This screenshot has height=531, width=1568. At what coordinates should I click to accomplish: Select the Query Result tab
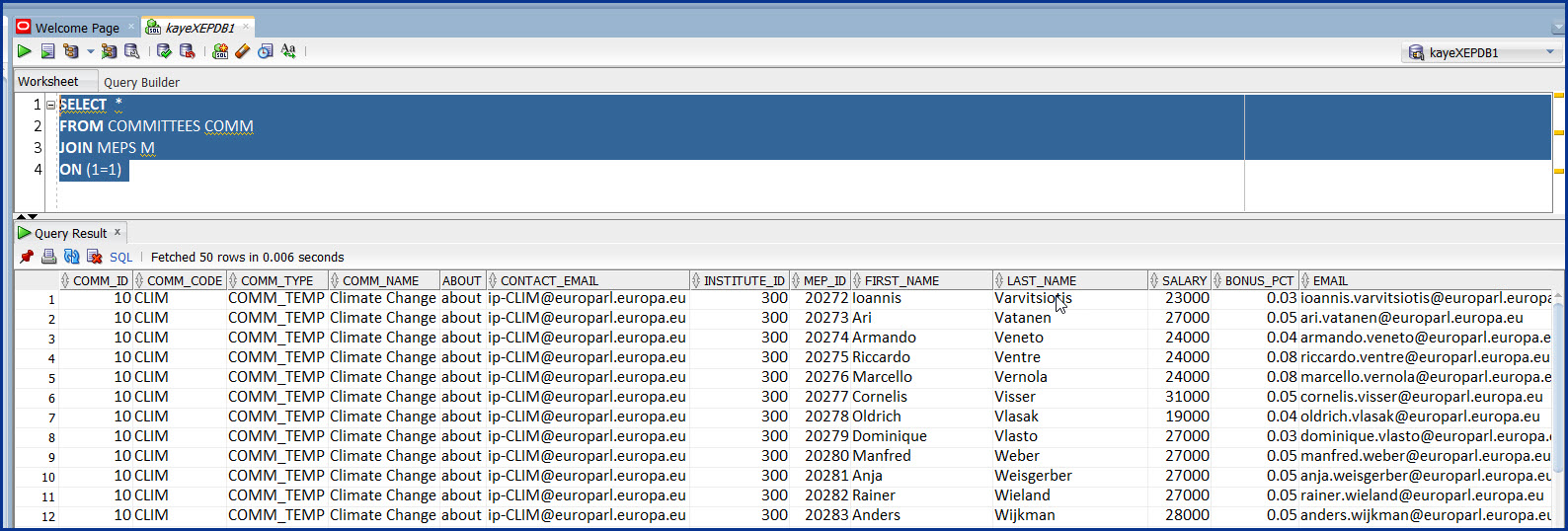click(70, 233)
